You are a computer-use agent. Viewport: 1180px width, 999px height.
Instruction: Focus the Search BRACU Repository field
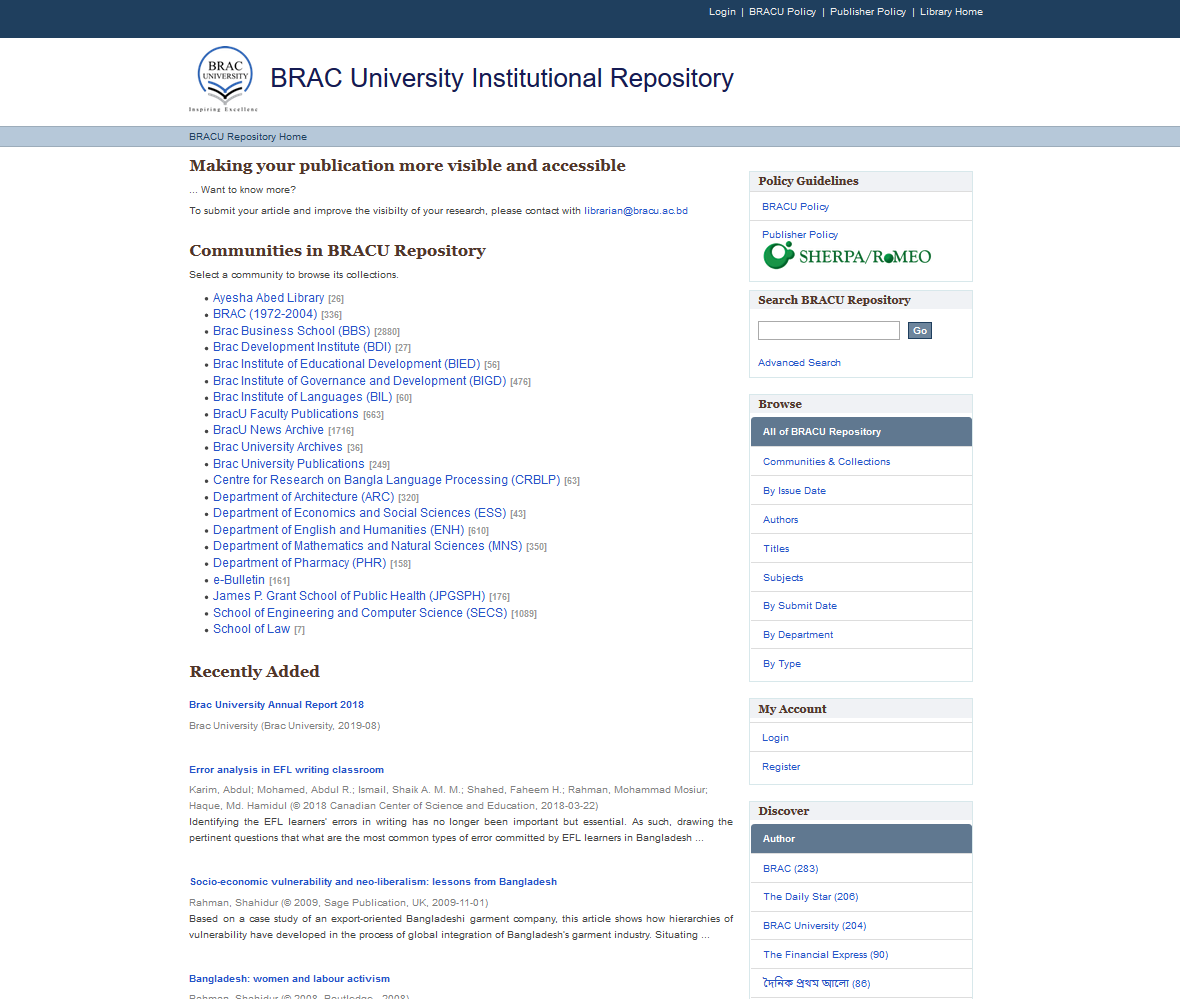(x=829, y=330)
